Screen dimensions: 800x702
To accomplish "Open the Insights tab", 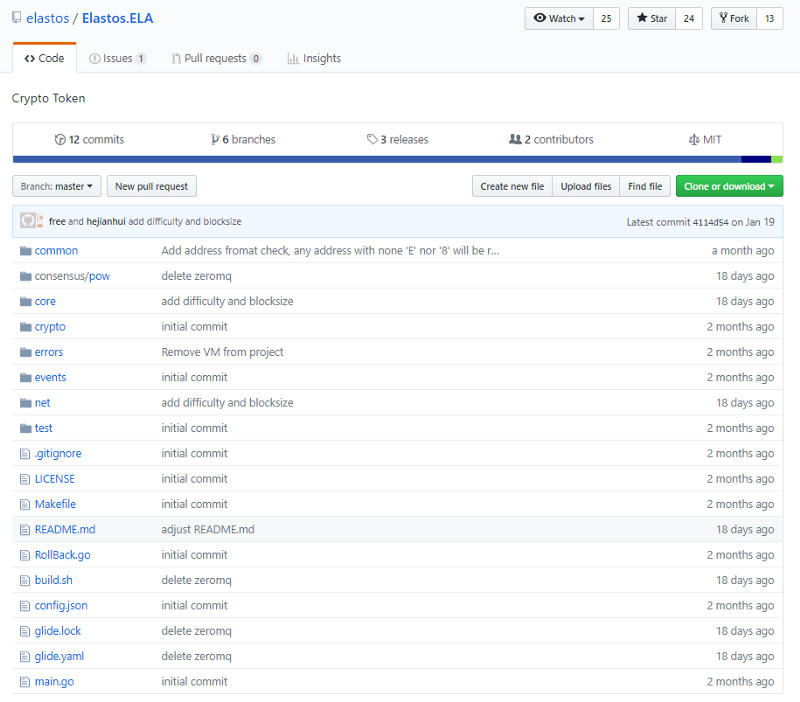I will click(x=314, y=58).
